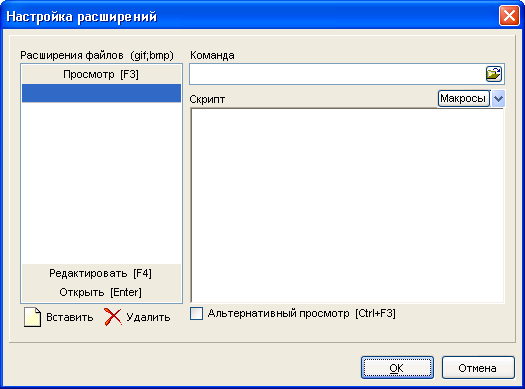Screen dimensions: 525x389
Task: Click the Вставить blank page icon
Action: pyautogui.click(x=32, y=317)
